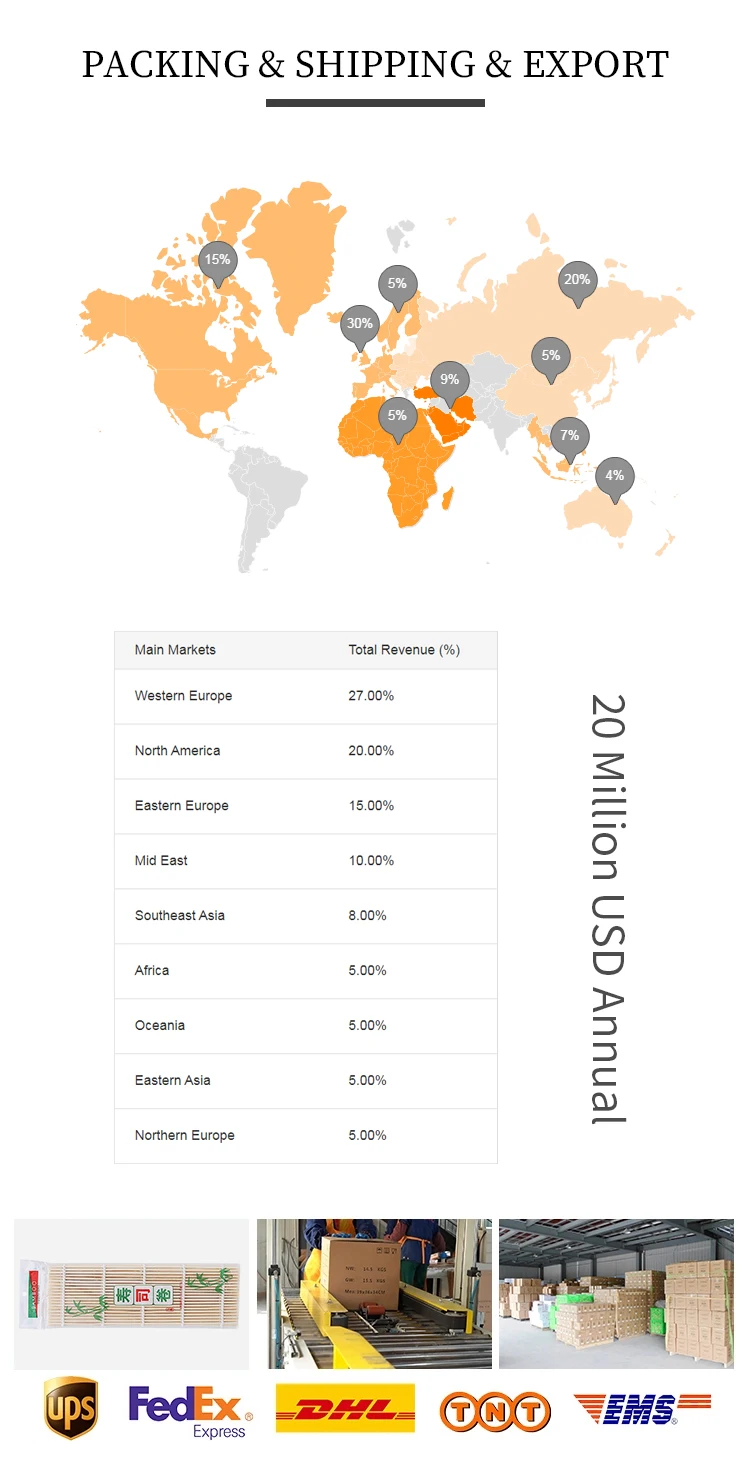Image resolution: width=750 pixels, height=1459 pixels.
Task: Click the Main Markets column header
Action: [175, 650]
